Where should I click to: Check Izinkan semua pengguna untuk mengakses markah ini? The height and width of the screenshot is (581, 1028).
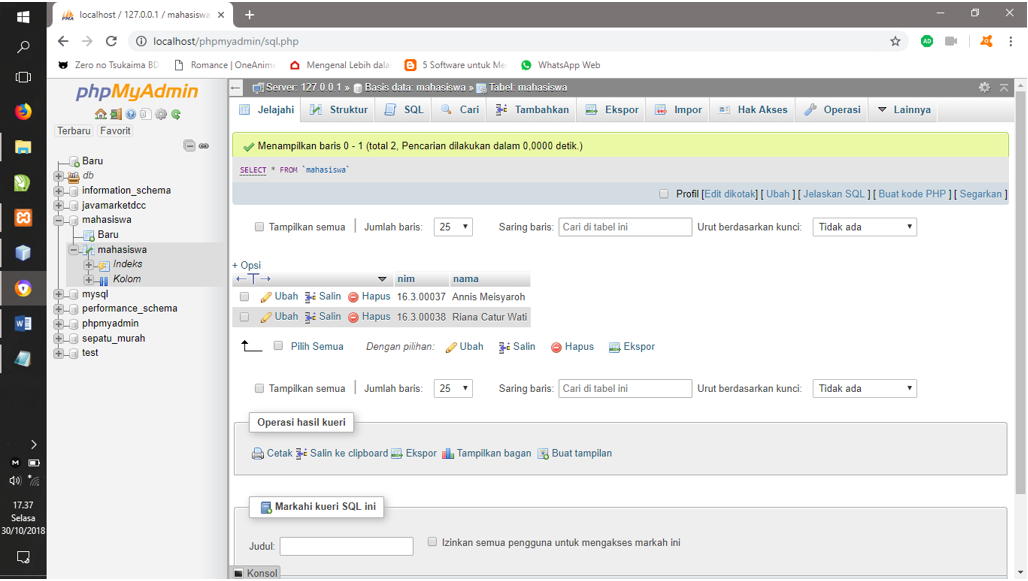432,541
